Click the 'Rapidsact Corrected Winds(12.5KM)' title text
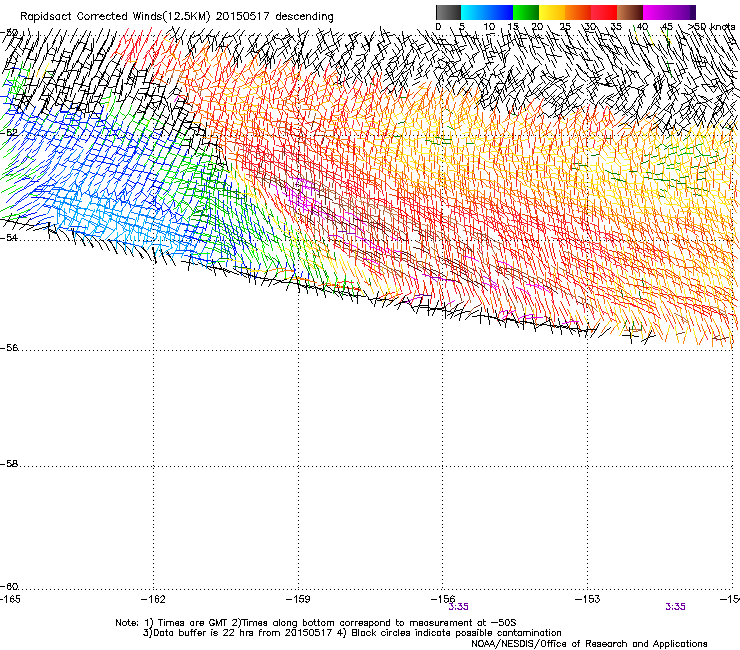This screenshot has height=650, width=740. [x=115, y=17]
